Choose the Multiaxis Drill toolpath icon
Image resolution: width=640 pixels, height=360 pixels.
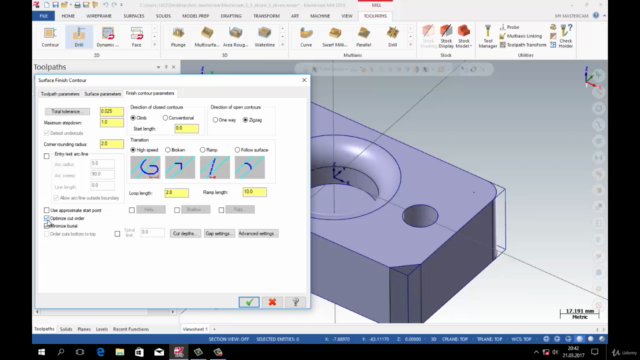click(393, 37)
